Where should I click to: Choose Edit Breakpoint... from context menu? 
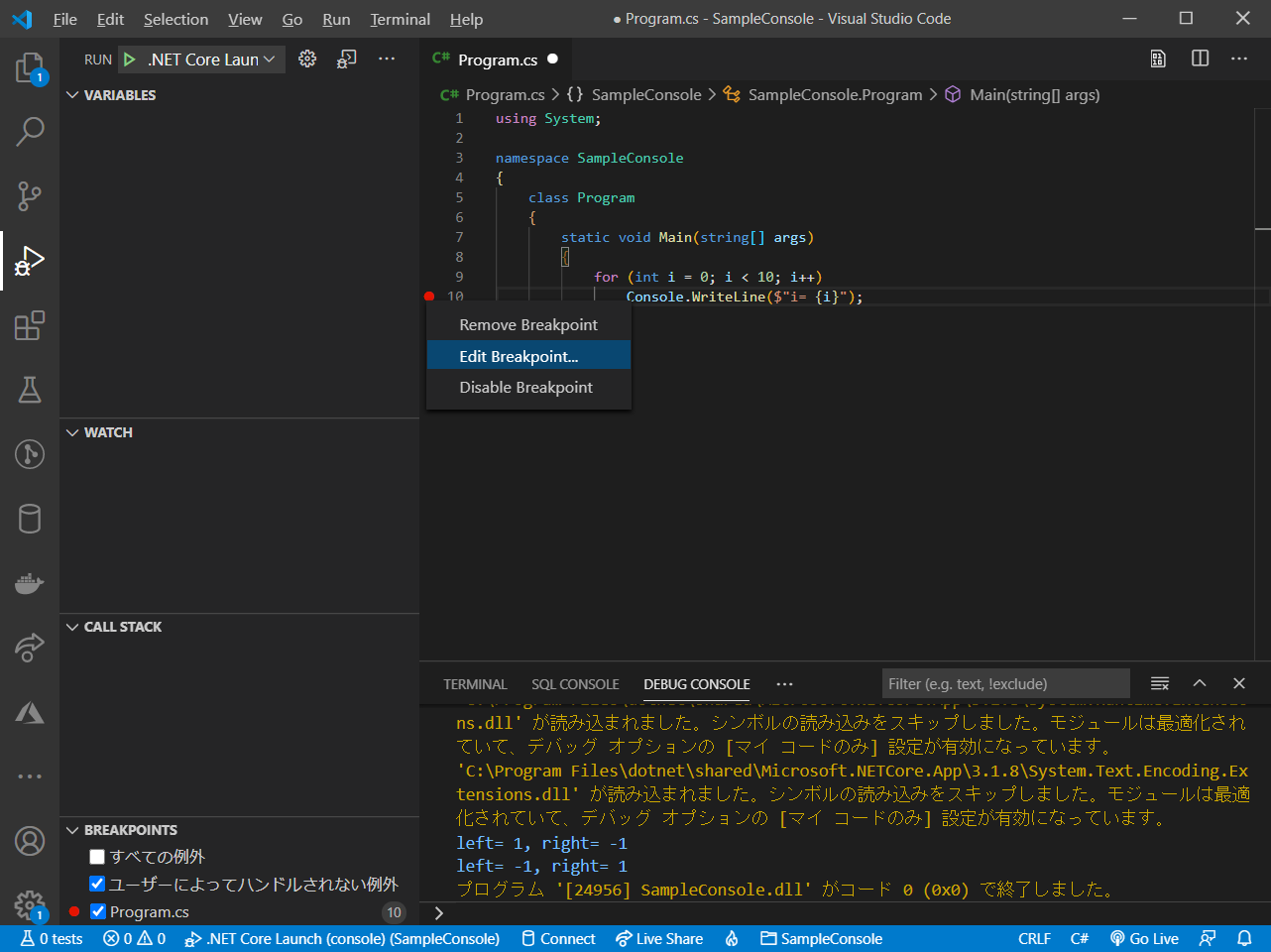click(x=528, y=356)
